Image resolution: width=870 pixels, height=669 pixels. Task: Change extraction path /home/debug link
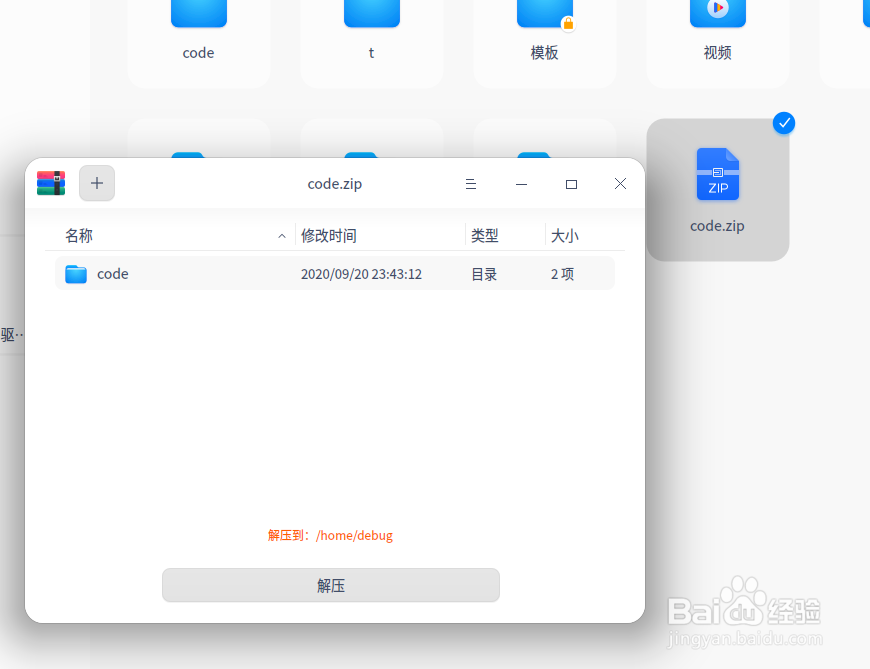[355, 535]
